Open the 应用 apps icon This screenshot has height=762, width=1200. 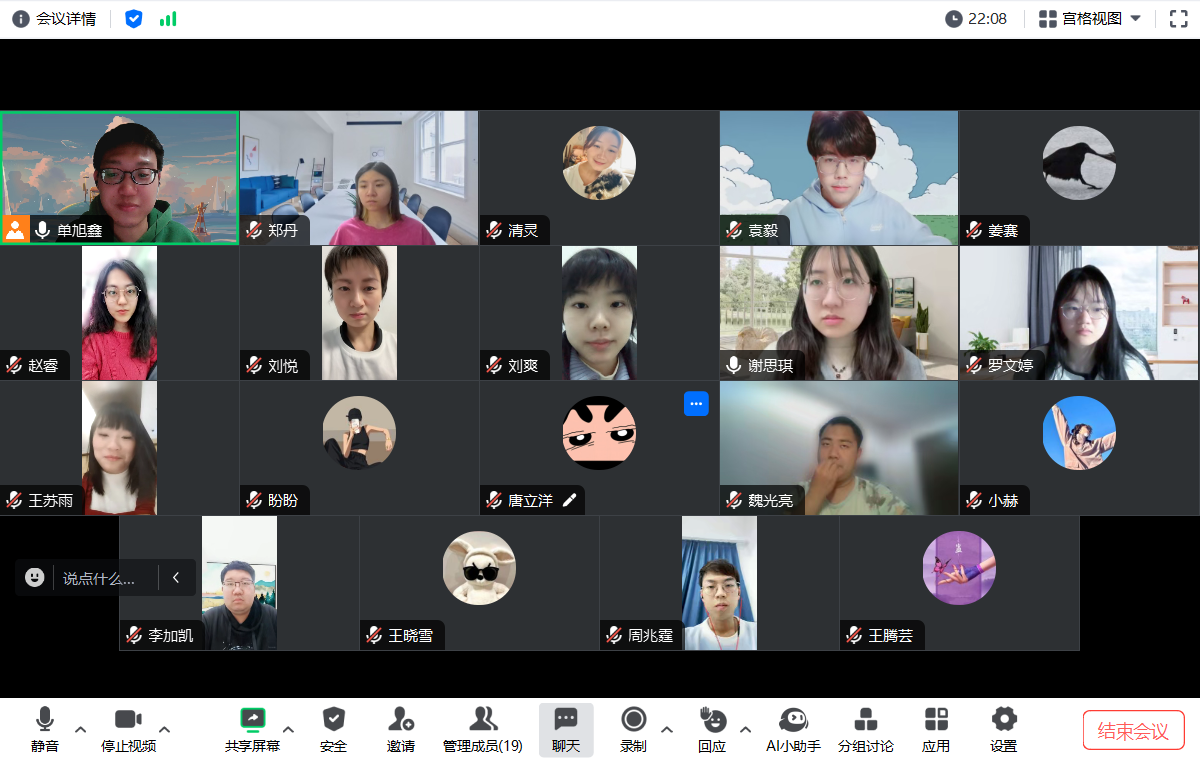(936, 729)
